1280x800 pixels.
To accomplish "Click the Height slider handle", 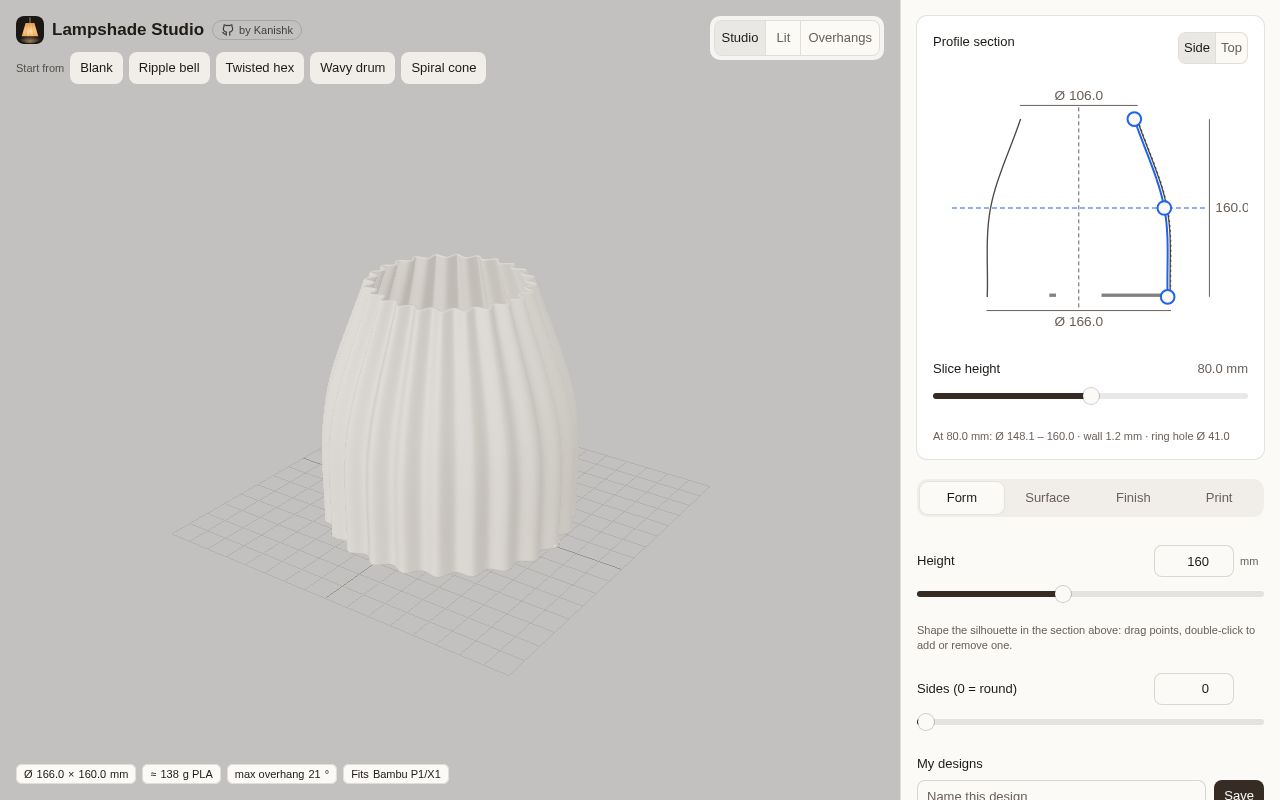I will [1063, 594].
